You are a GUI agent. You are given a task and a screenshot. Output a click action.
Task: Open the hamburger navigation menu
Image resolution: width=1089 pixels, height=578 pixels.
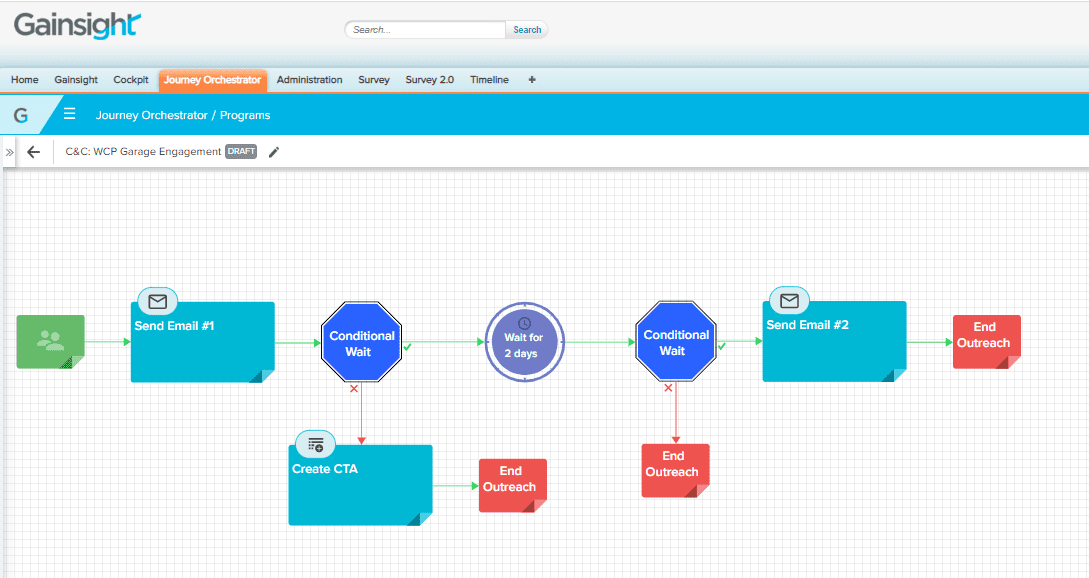70,114
